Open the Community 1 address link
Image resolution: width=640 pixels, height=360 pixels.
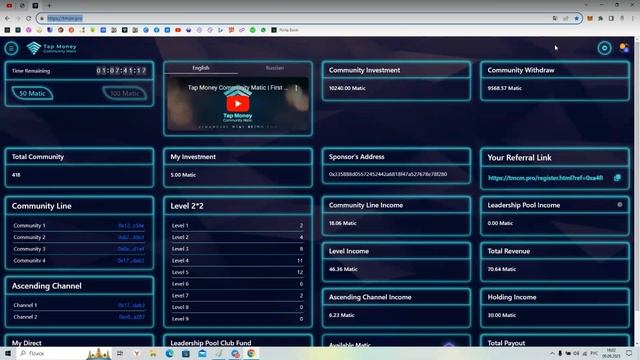point(131,225)
